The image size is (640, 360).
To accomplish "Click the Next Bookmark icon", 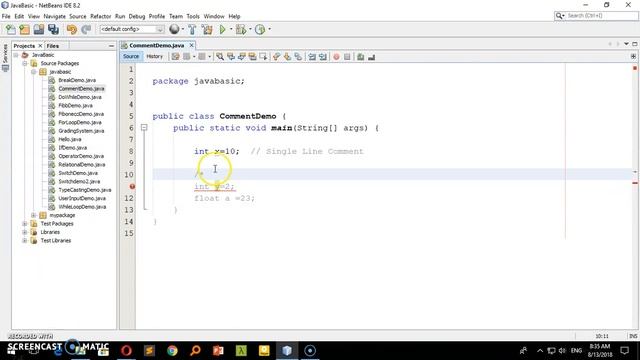I will [287, 57].
